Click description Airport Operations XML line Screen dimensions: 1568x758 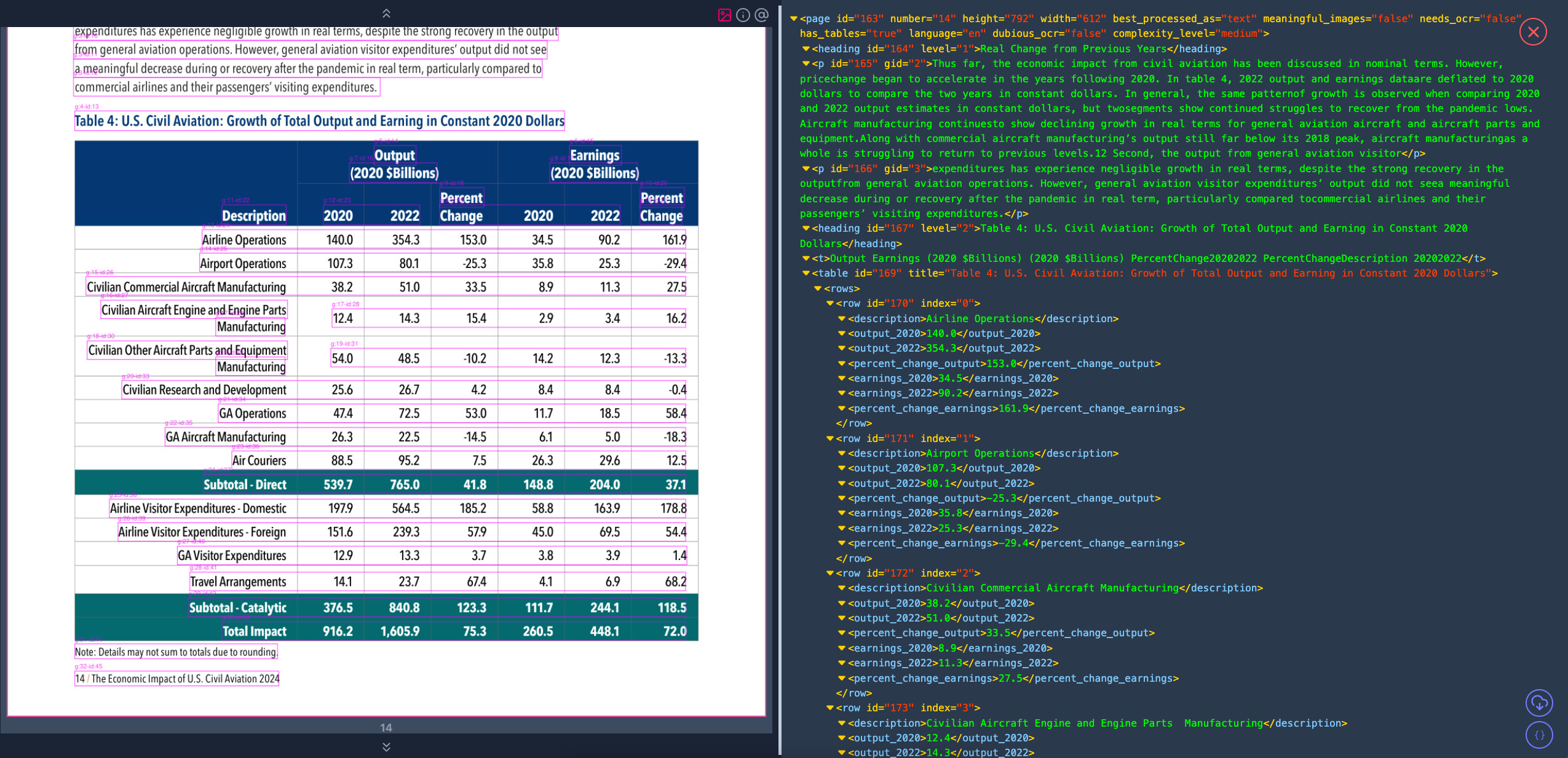[x=983, y=454]
